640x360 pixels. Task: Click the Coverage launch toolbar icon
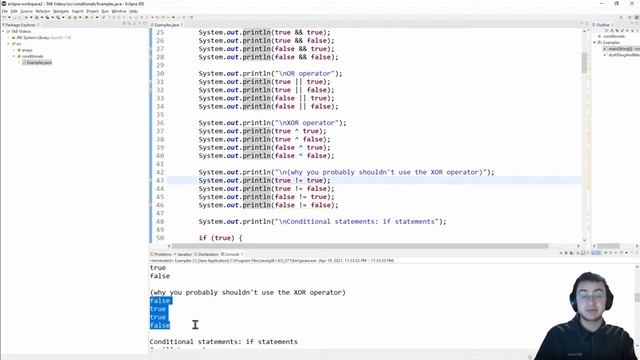click(48, 18)
